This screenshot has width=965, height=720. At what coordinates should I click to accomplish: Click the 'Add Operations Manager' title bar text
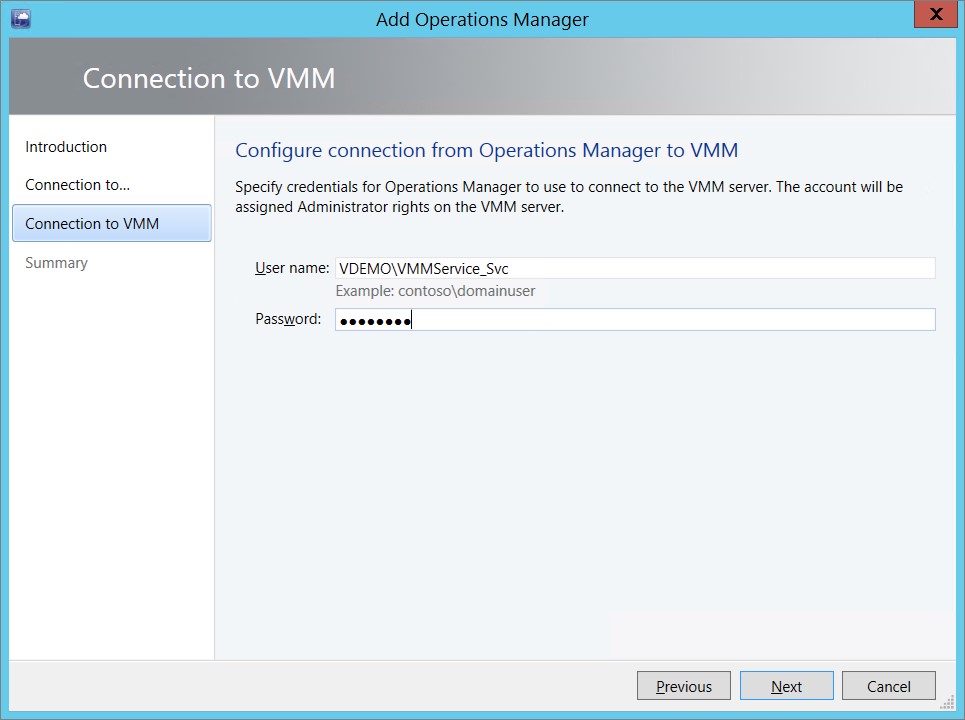click(482, 20)
